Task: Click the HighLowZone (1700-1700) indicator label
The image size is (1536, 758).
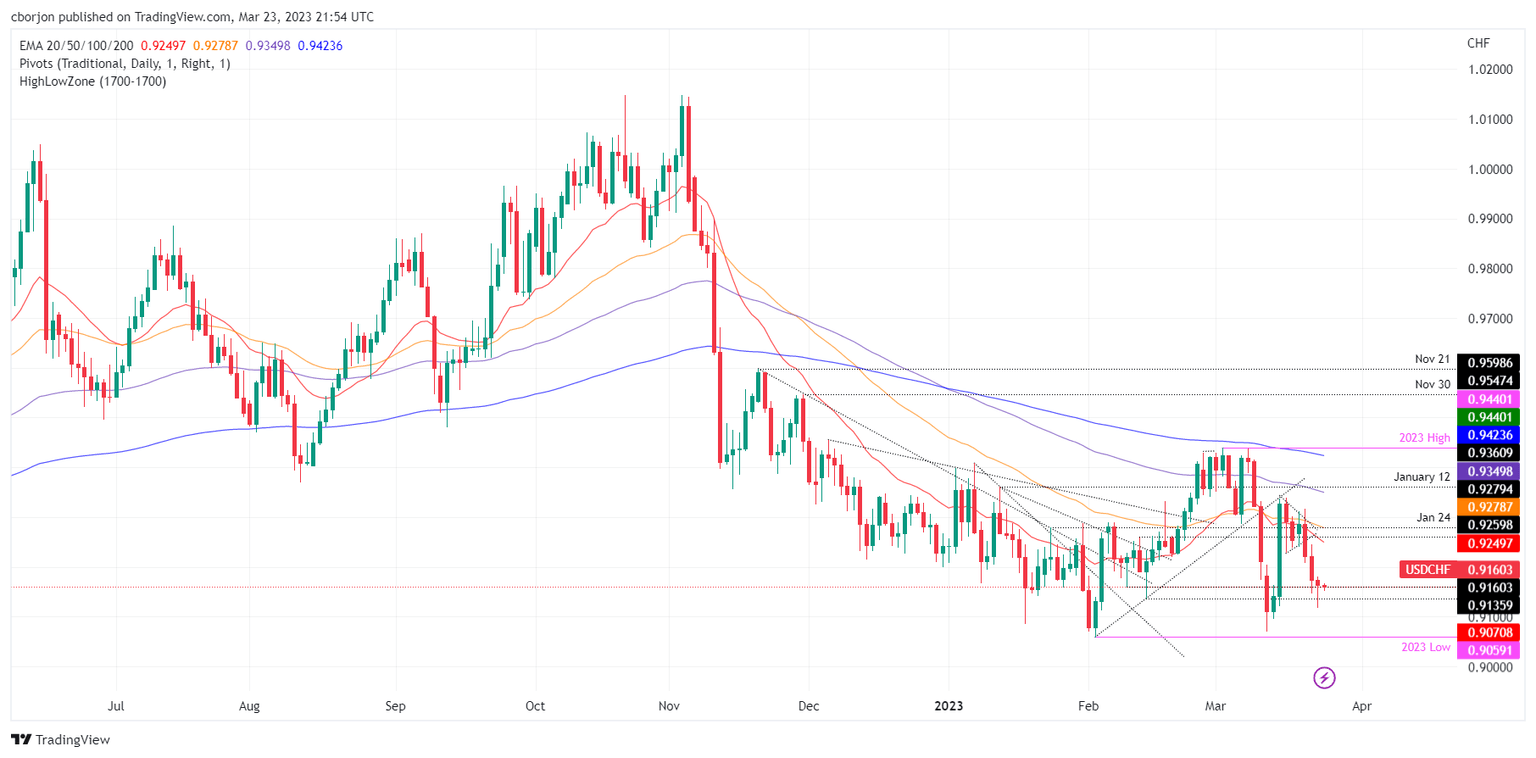Action: [x=92, y=81]
